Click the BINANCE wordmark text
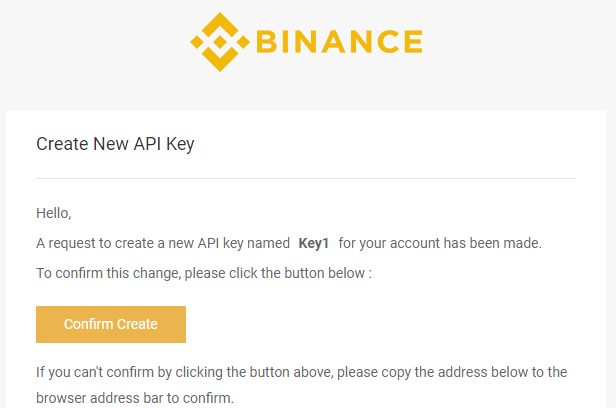This screenshot has height=408, width=616. point(339,42)
